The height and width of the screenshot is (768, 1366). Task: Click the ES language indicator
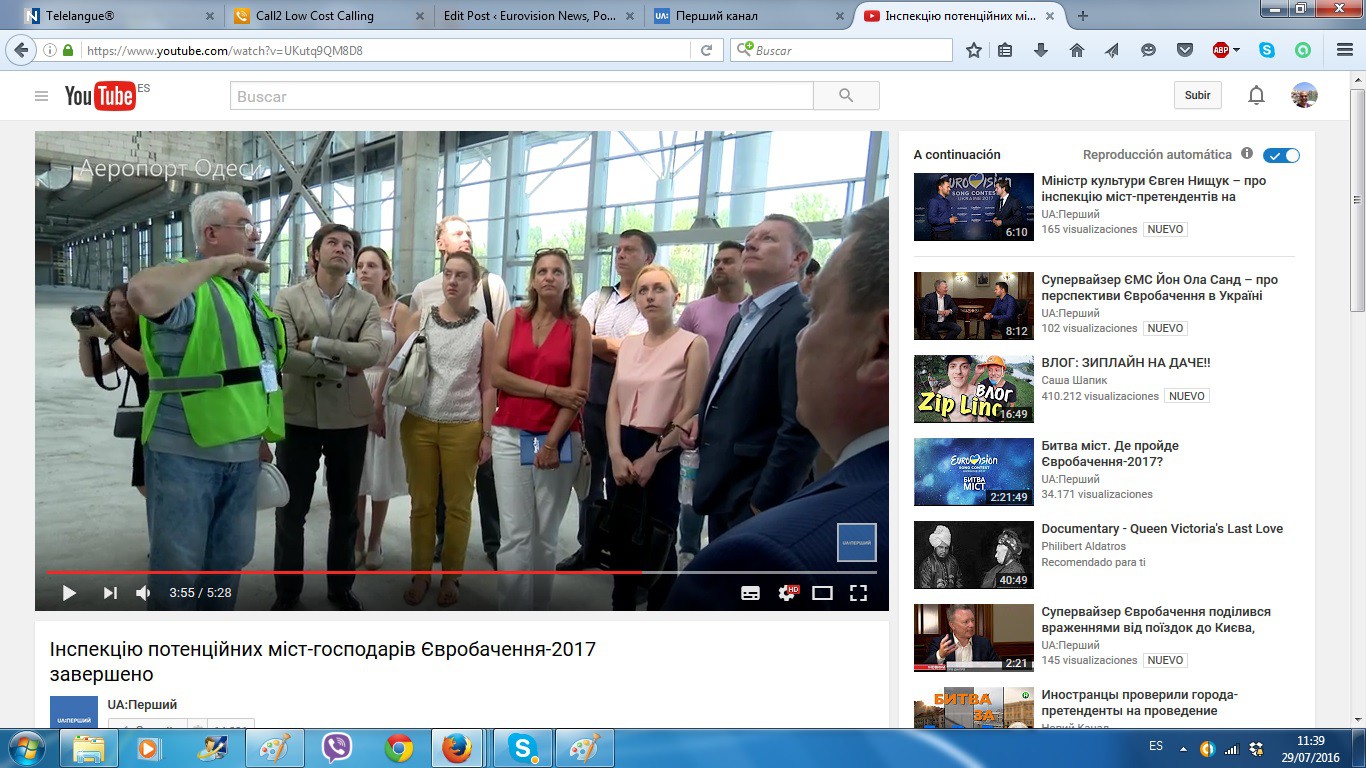pos(1156,746)
